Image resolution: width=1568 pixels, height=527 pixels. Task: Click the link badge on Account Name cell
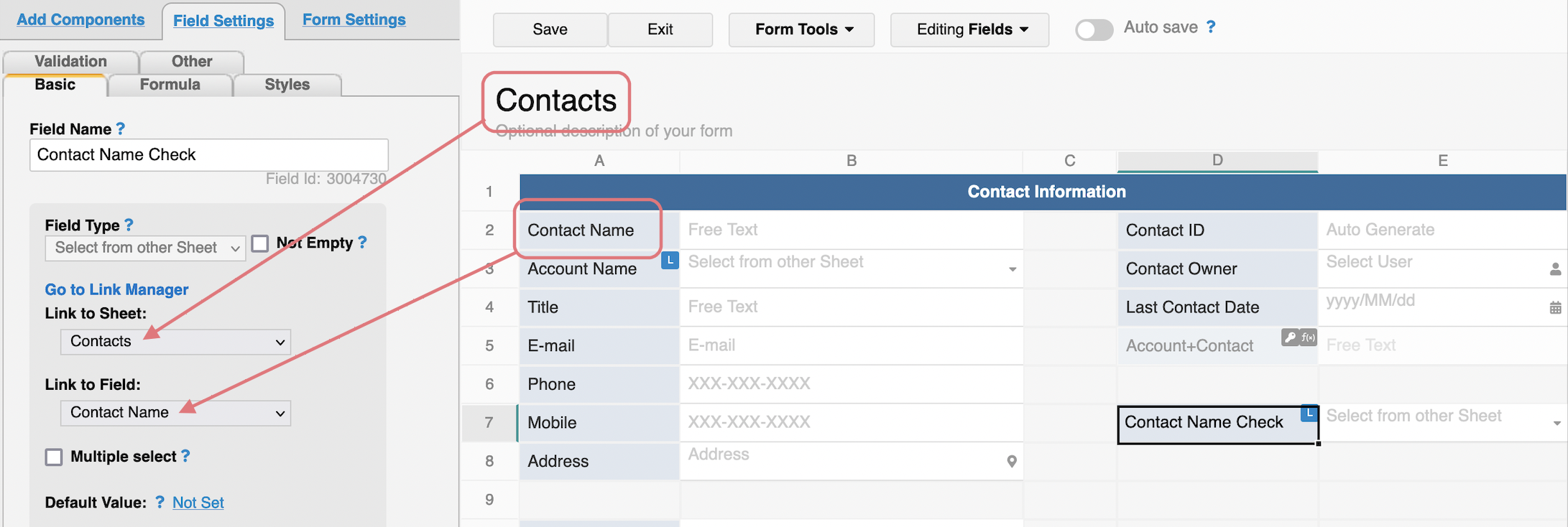coord(670,261)
